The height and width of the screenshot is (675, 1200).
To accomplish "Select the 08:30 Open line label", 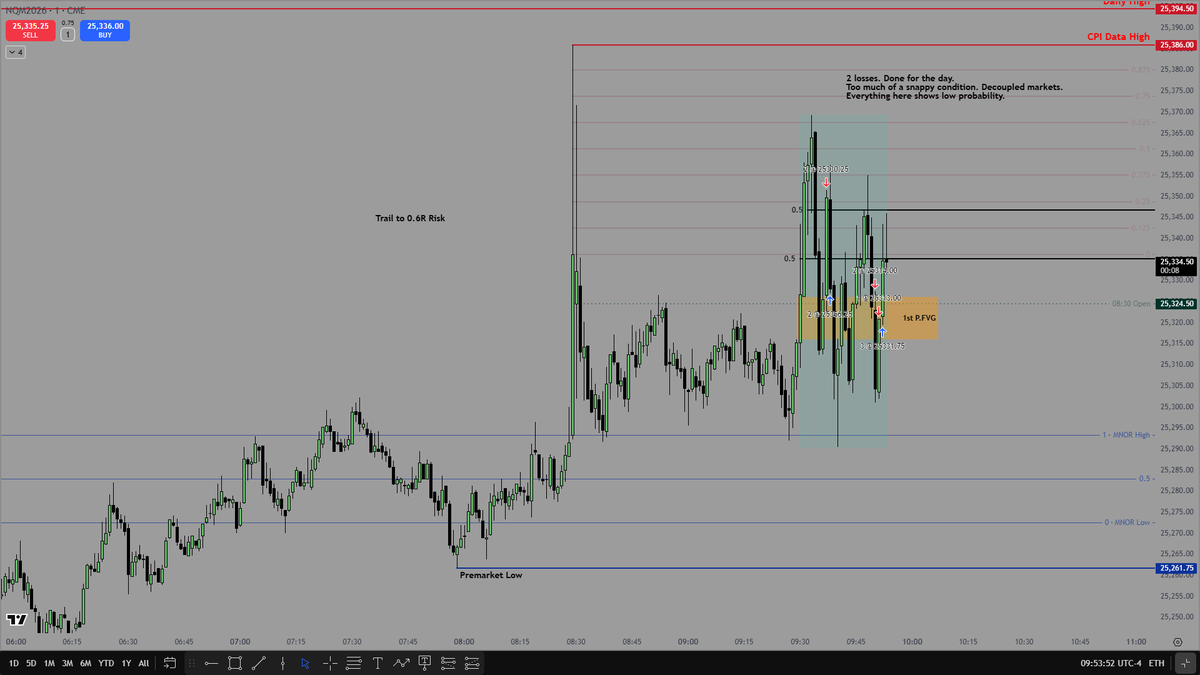I will pos(1131,303).
